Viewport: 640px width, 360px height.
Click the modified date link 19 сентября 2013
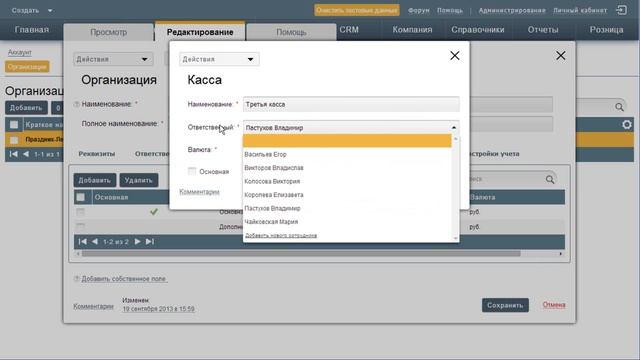pyautogui.click(x=158, y=309)
